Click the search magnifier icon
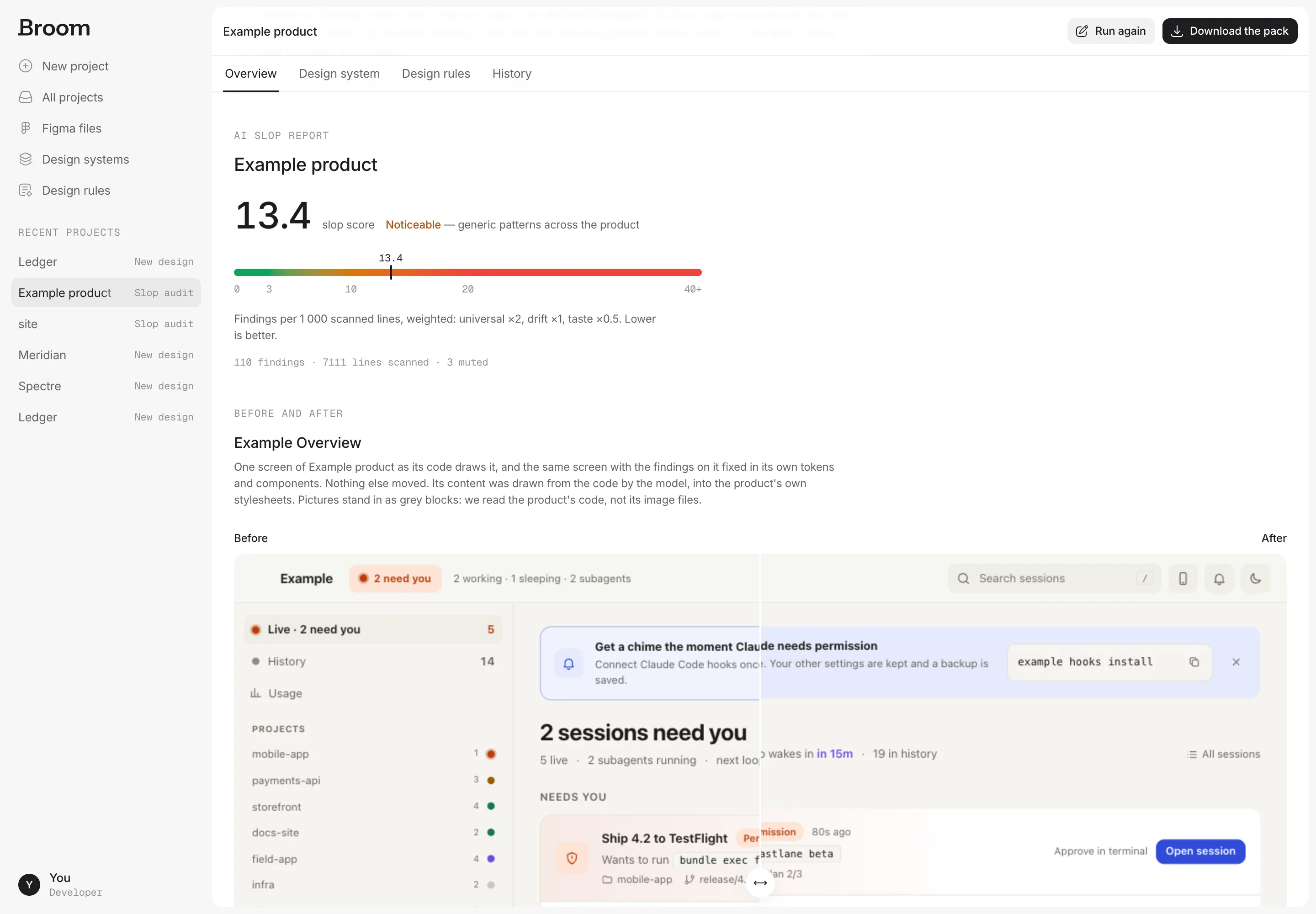The height and width of the screenshot is (914, 1316). click(964, 579)
